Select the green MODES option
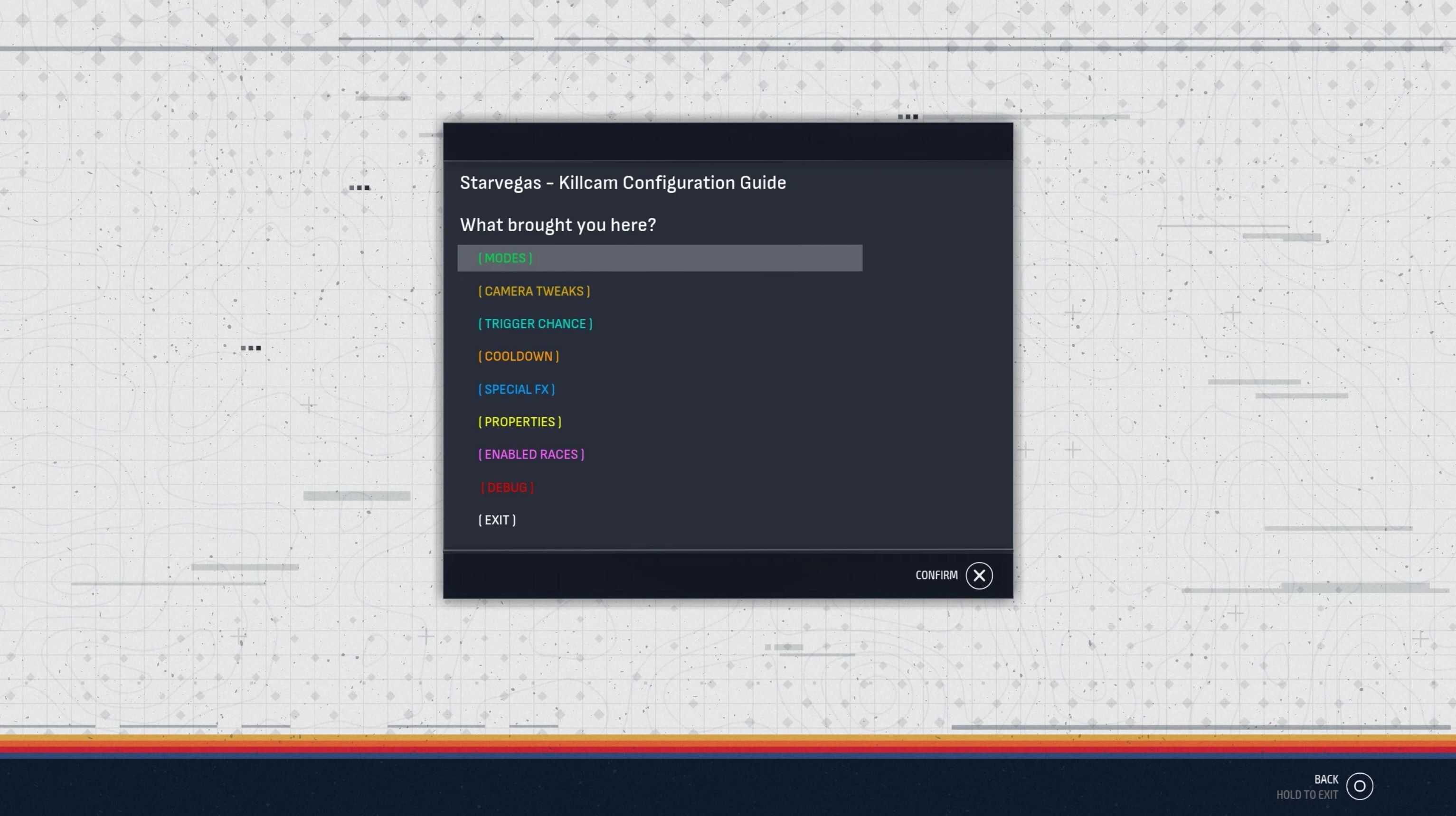 click(x=505, y=258)
